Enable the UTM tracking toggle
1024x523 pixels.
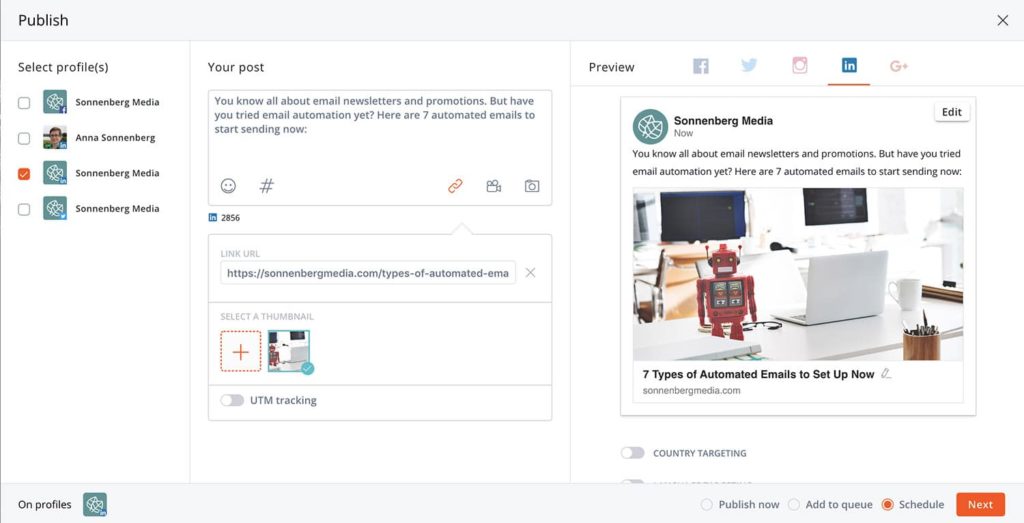[x=232, y=400]
